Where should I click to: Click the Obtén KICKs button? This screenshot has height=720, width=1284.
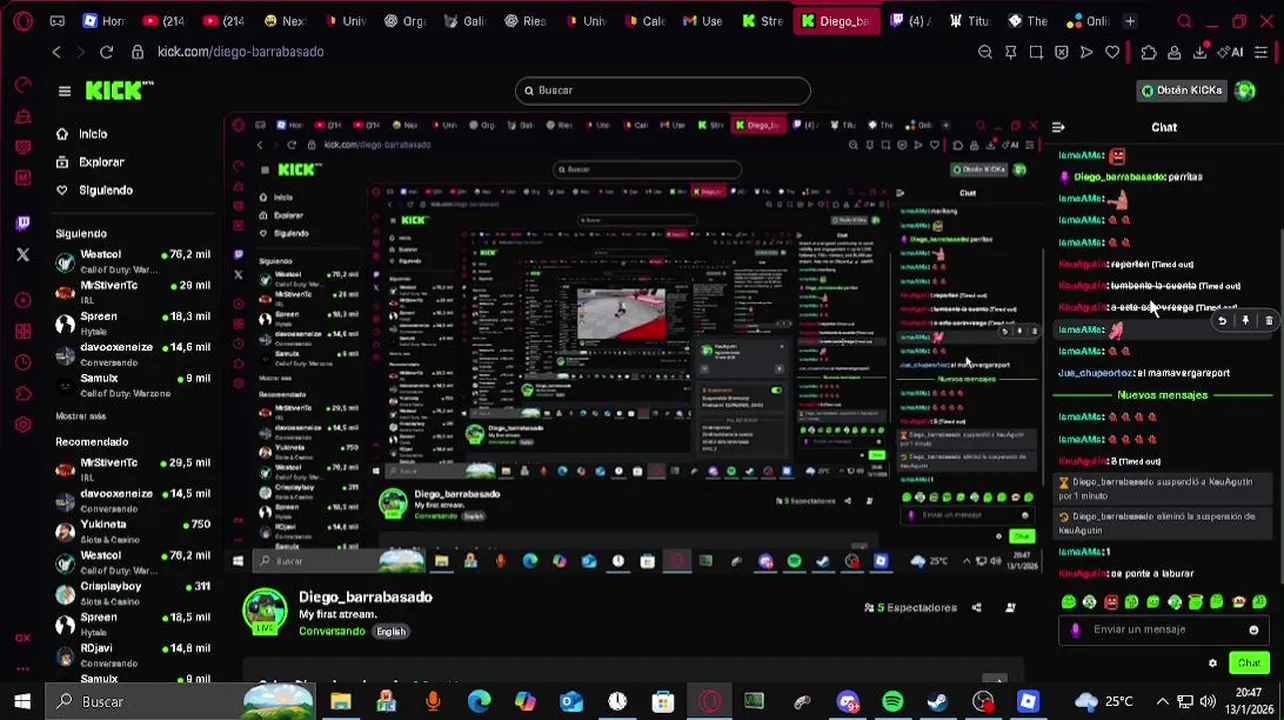click(x=1183, y=90)
